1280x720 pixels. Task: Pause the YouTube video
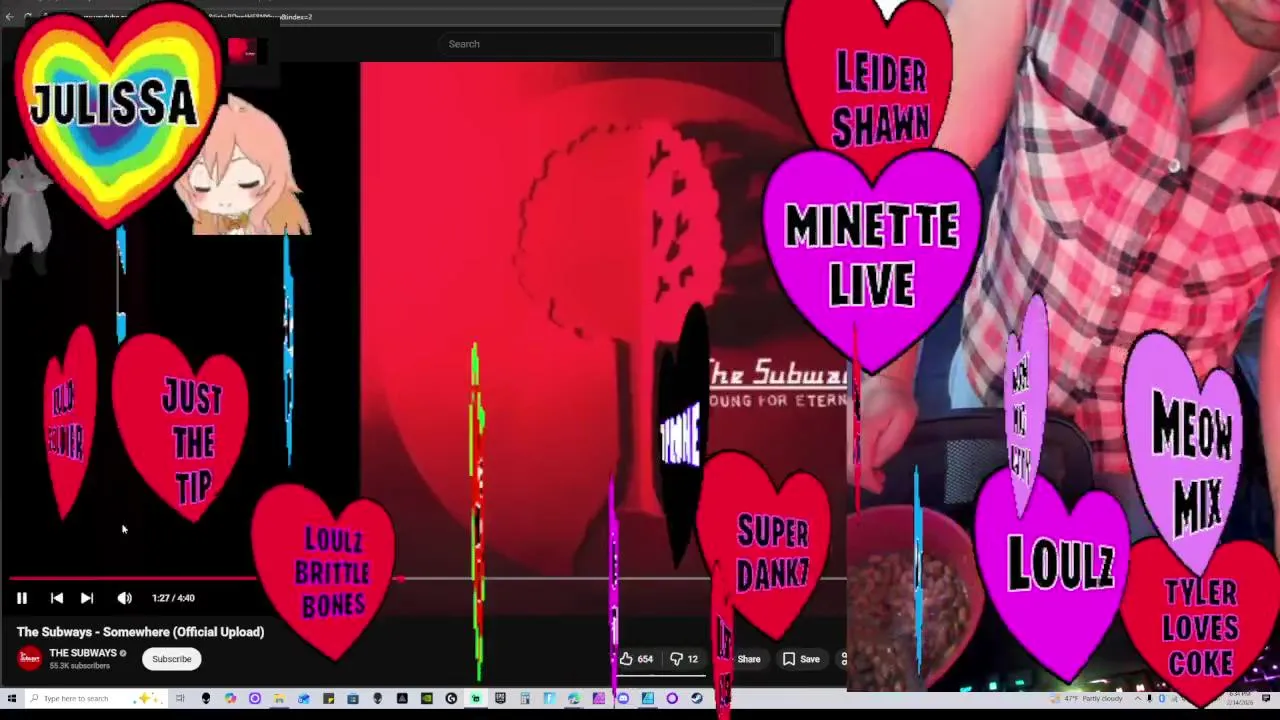coord(21,598)
